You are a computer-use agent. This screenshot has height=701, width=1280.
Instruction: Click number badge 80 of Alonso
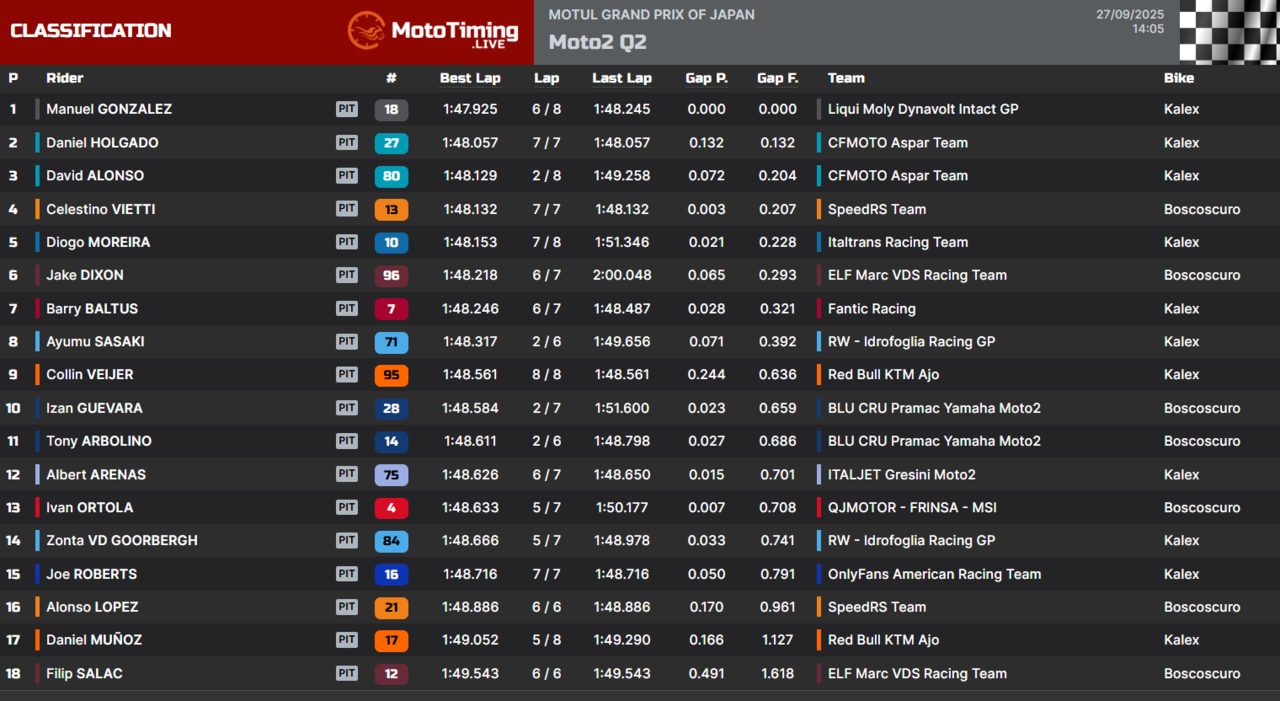click(391, 176)
